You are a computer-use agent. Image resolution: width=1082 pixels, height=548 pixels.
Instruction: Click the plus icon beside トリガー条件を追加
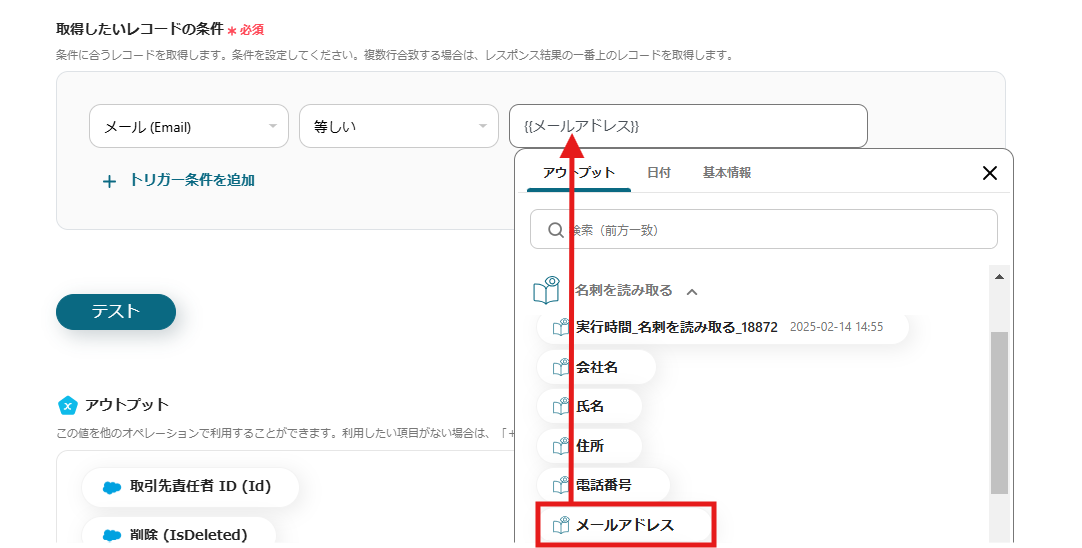[109, 182]
